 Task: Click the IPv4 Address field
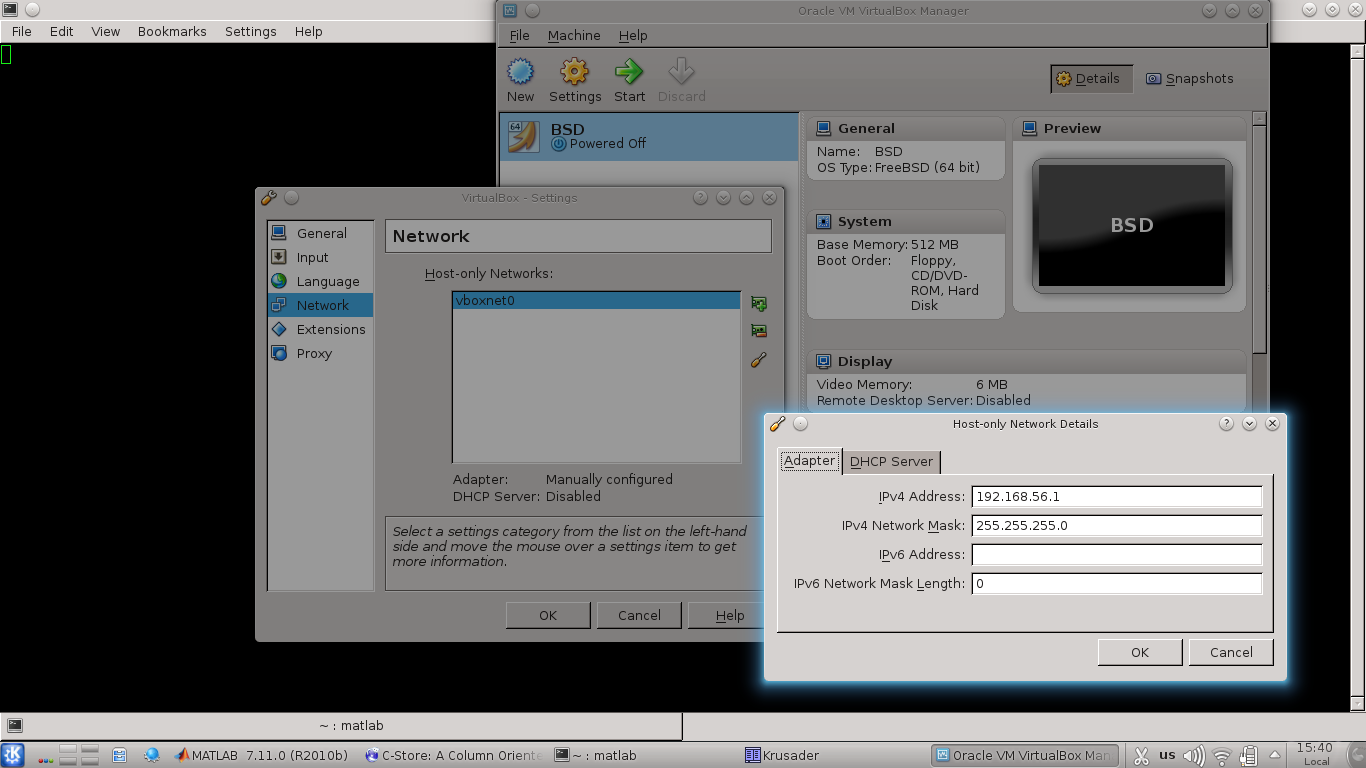coord(1117,497)
